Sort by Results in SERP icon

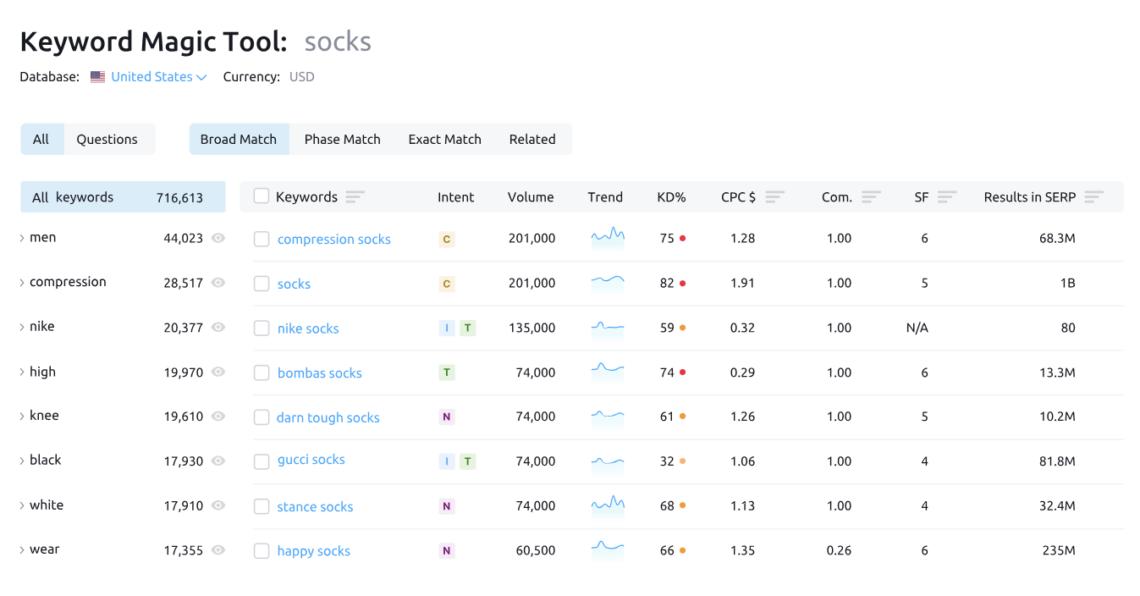(1094, 197)
